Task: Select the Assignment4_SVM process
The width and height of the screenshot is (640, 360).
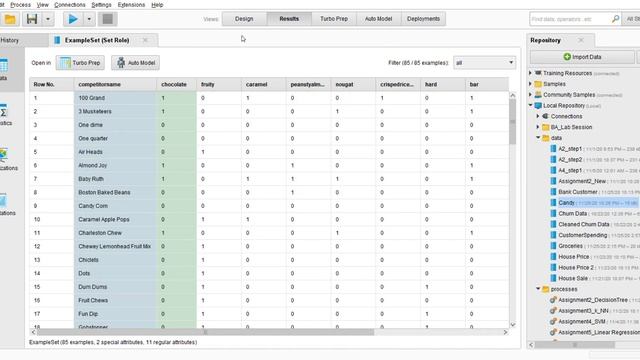Action: (x=582, y=321)
